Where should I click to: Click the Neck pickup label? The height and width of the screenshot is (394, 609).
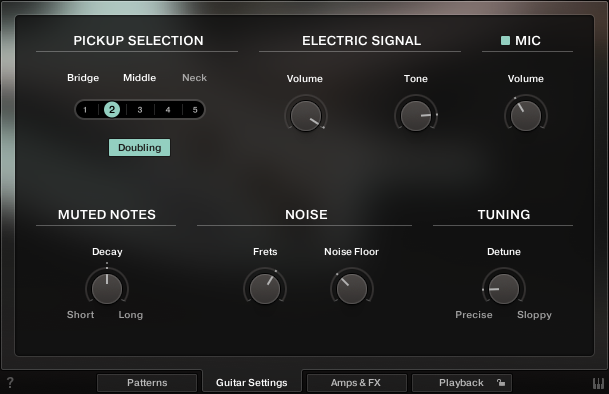195,78
